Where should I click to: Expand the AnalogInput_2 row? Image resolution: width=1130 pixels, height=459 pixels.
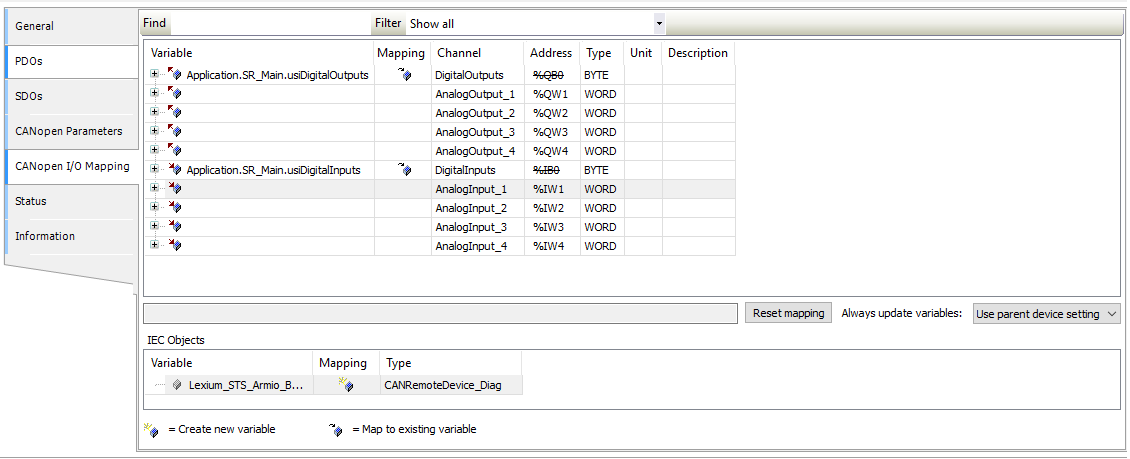155,208
